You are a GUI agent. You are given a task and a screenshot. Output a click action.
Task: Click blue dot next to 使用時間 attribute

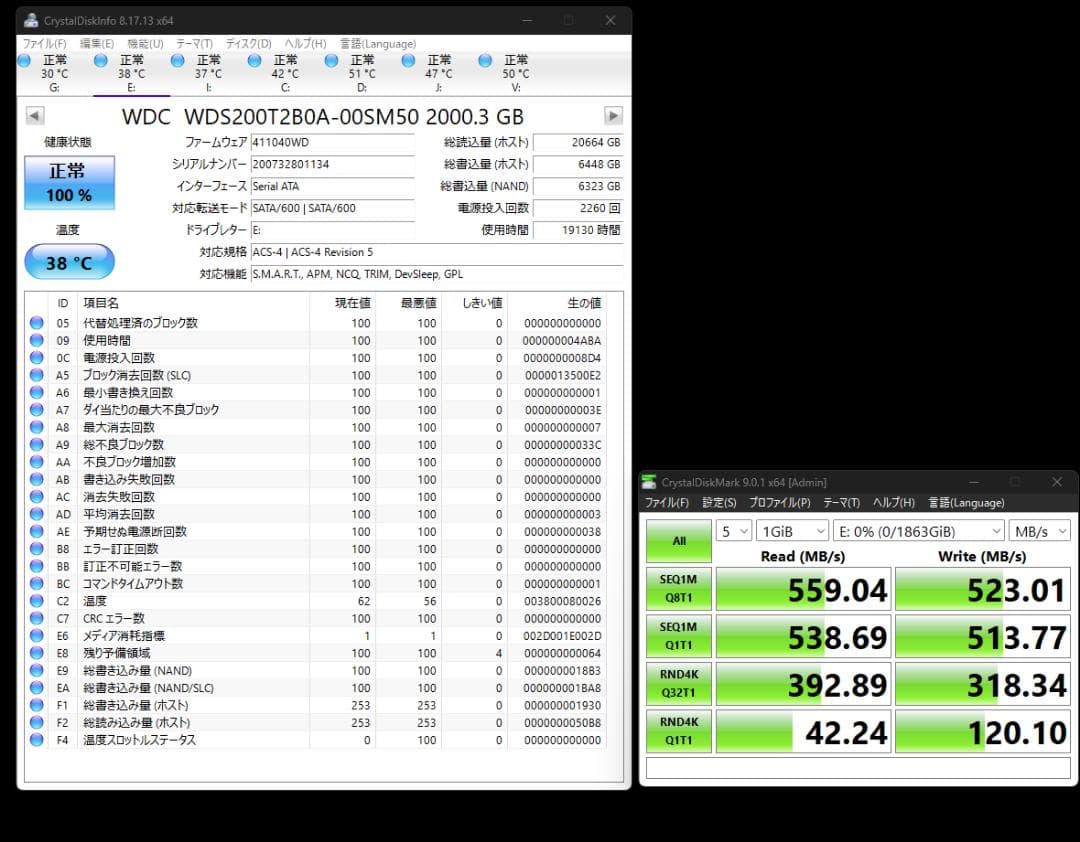pos(36,340)
